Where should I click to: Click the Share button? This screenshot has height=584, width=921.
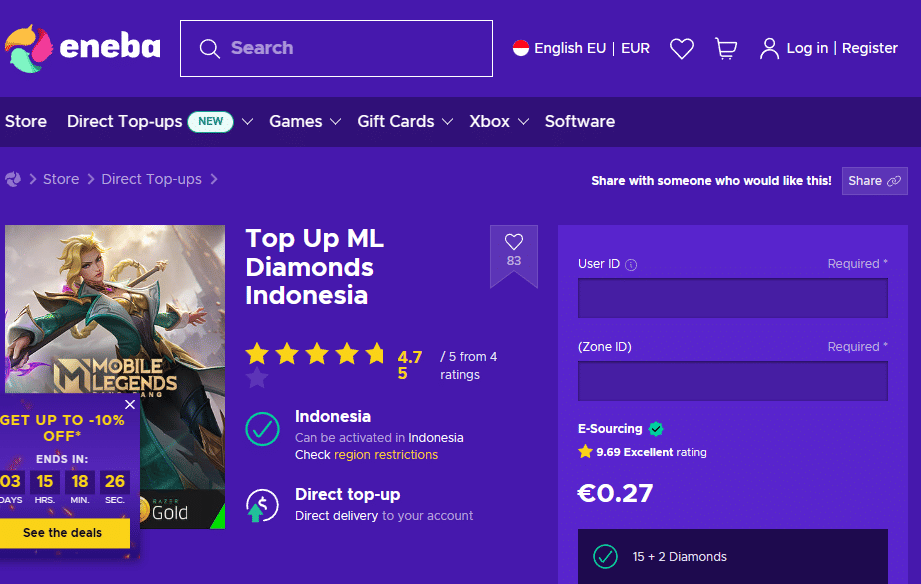pos(874,181)
